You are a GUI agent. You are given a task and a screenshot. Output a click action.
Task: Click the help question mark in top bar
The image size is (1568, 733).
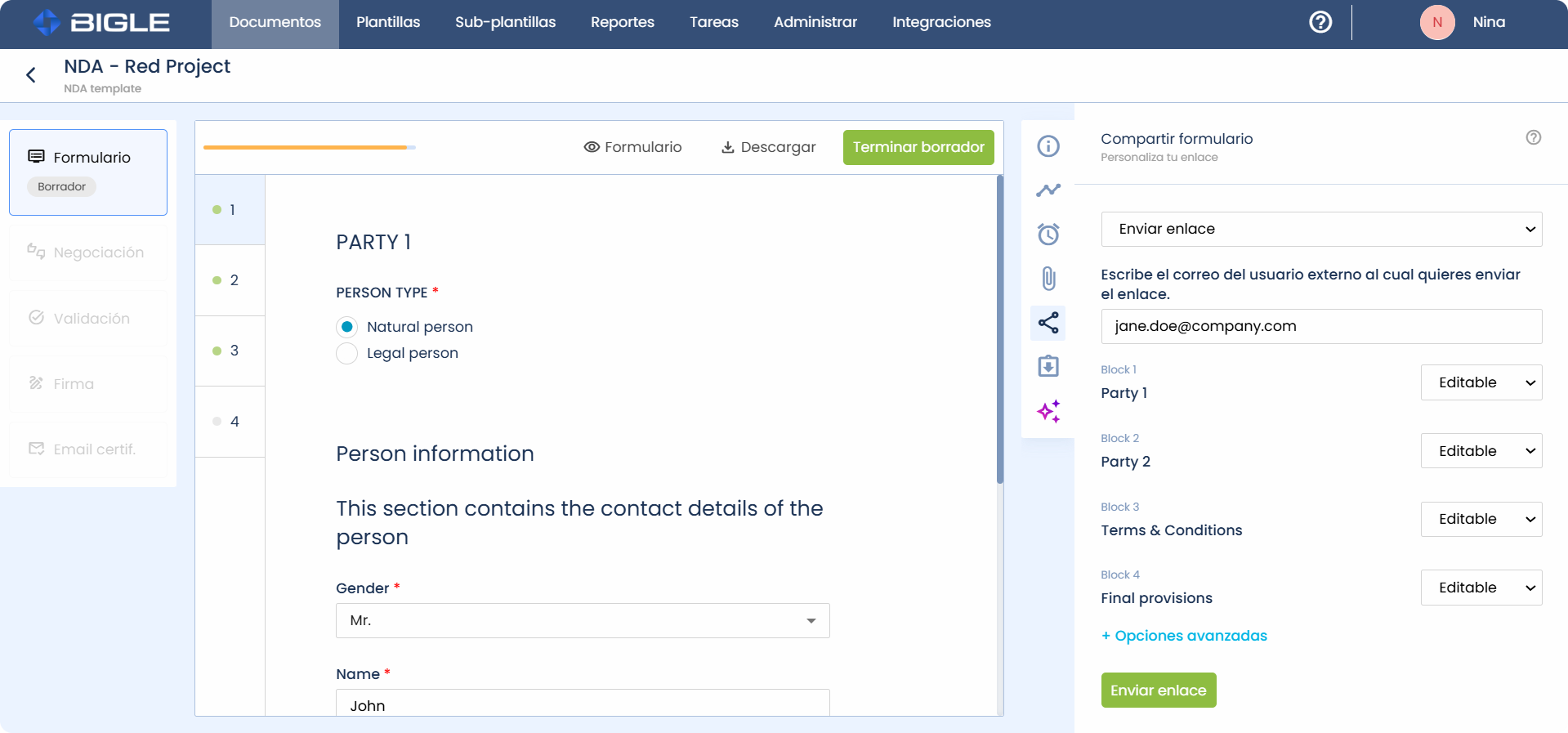(1320, 22)
